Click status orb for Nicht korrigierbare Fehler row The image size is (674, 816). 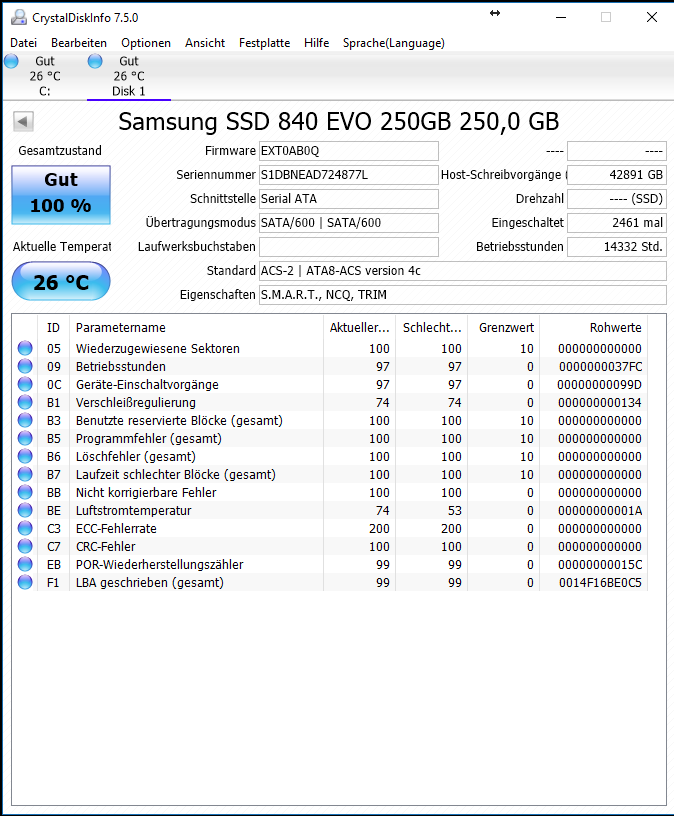click(24, 492)
